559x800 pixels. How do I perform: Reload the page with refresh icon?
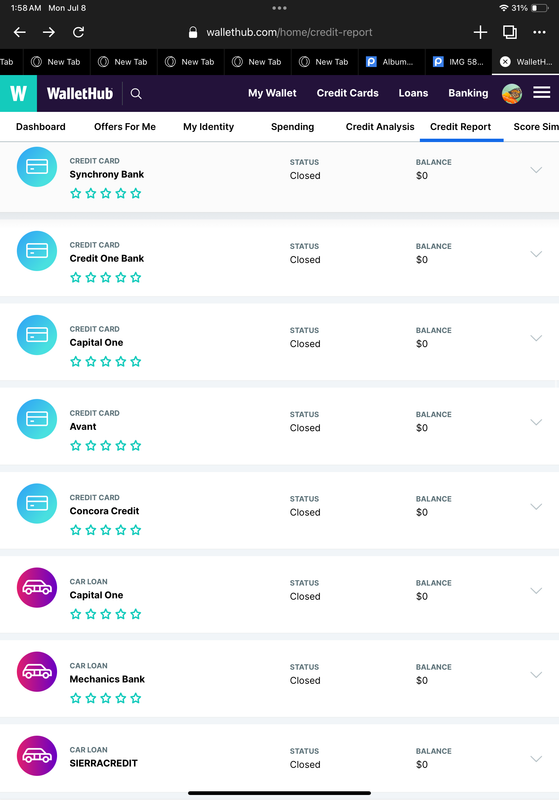78,32
